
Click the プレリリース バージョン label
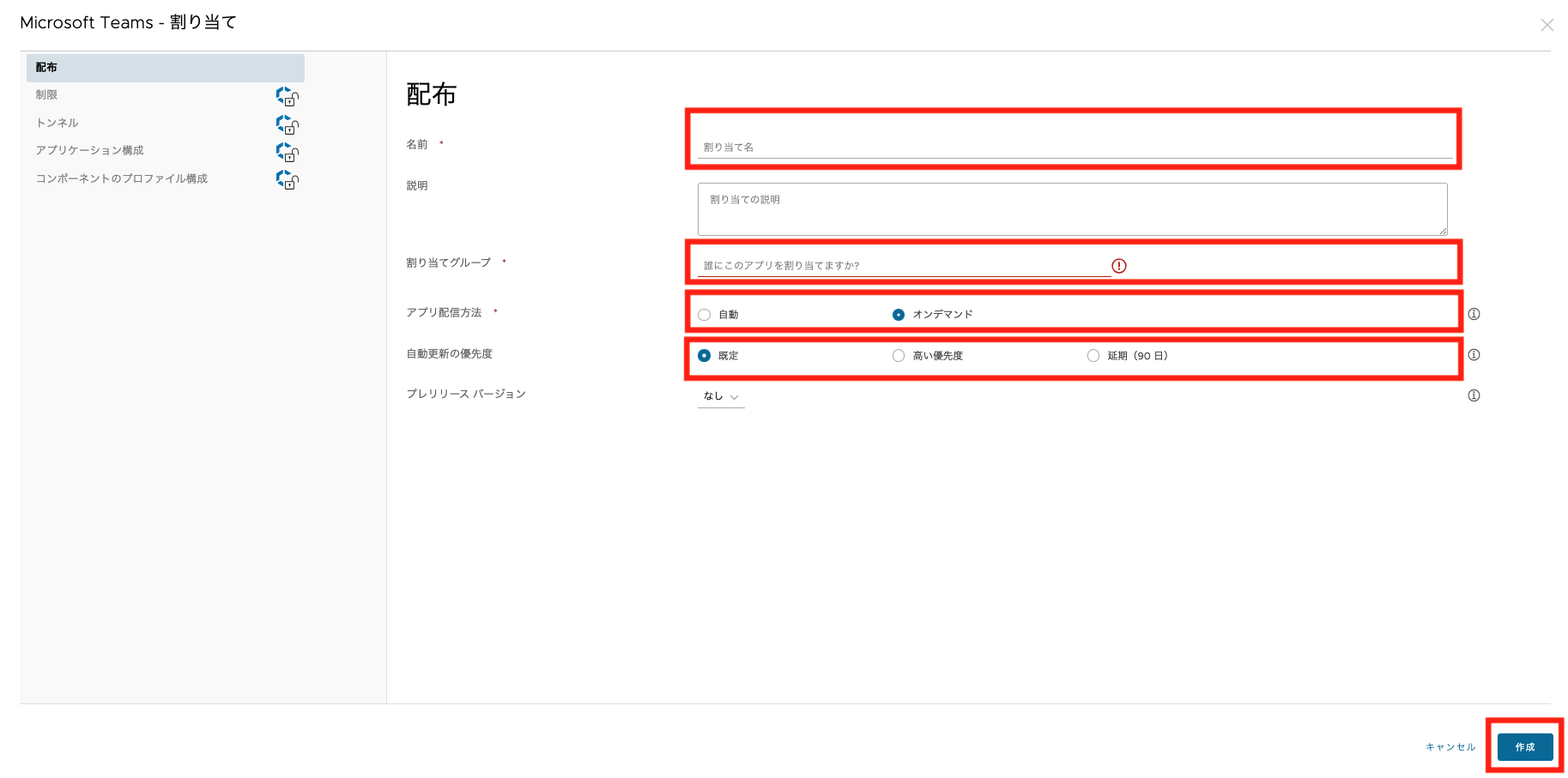(x=466, y=394)
